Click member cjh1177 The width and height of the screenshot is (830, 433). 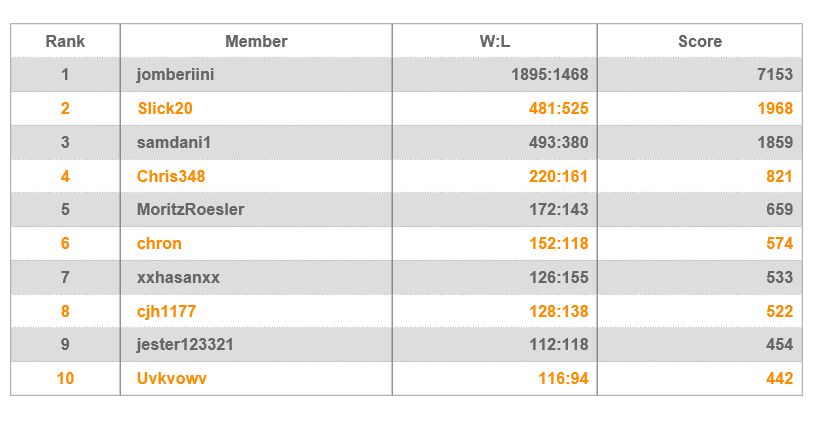[x=166, y=311]
